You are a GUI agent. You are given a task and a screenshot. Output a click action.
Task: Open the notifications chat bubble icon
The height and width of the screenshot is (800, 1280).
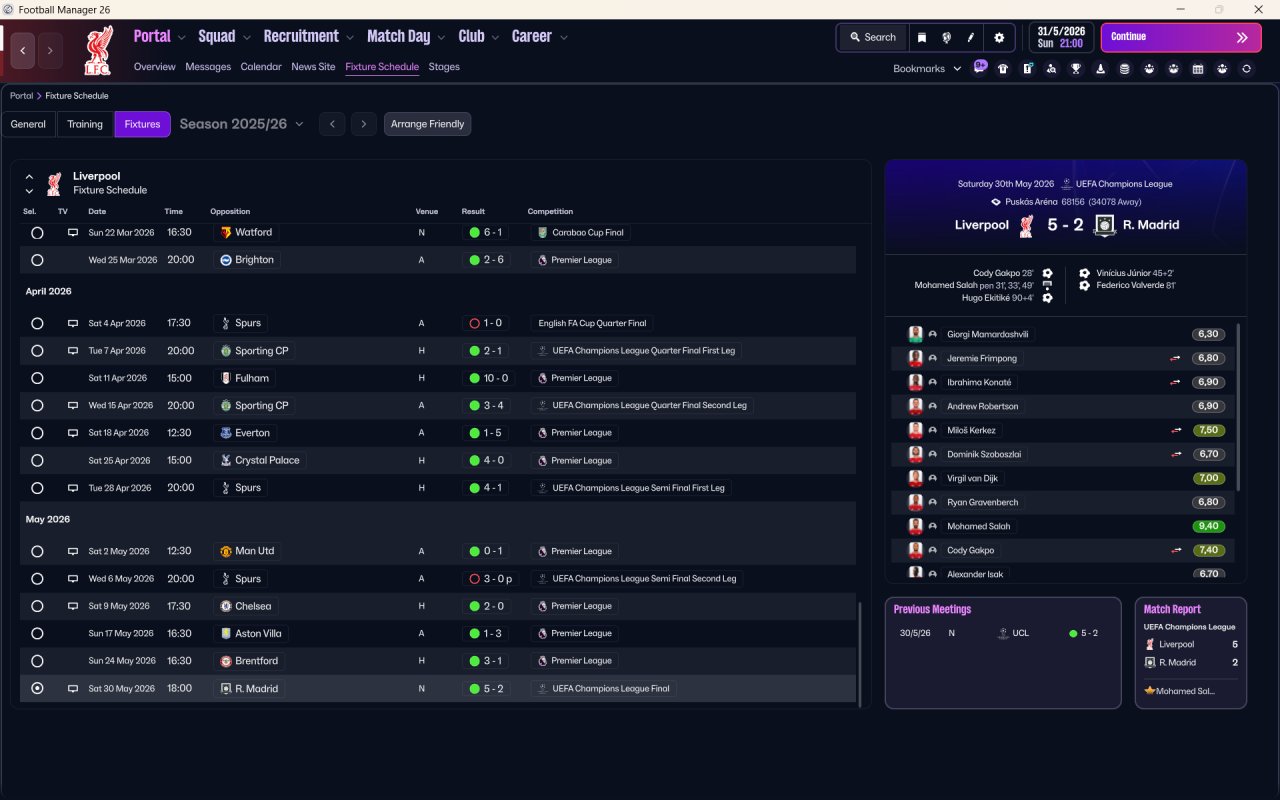[x=980, y=68]
